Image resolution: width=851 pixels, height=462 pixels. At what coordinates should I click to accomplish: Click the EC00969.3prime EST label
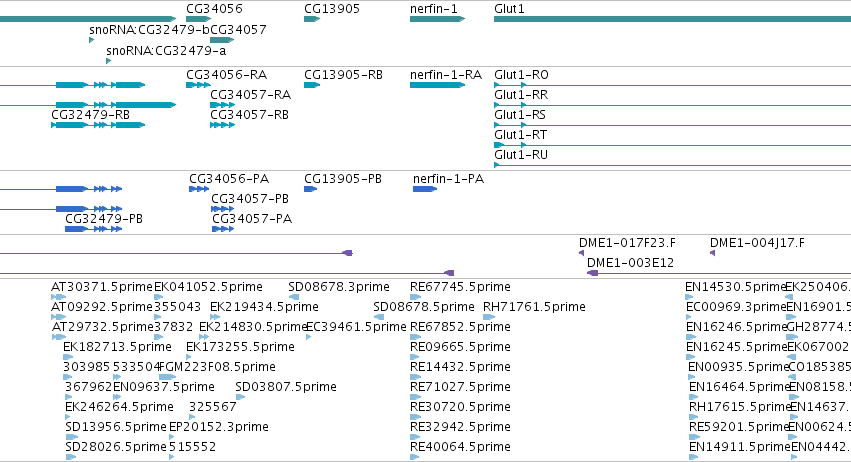pyautogui.click(x=736, y=307)
